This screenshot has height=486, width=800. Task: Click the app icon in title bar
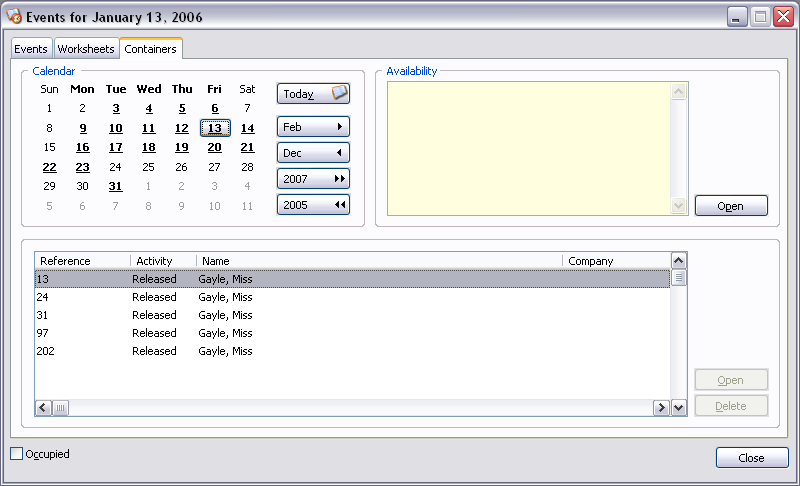click(x=14, y=17)
